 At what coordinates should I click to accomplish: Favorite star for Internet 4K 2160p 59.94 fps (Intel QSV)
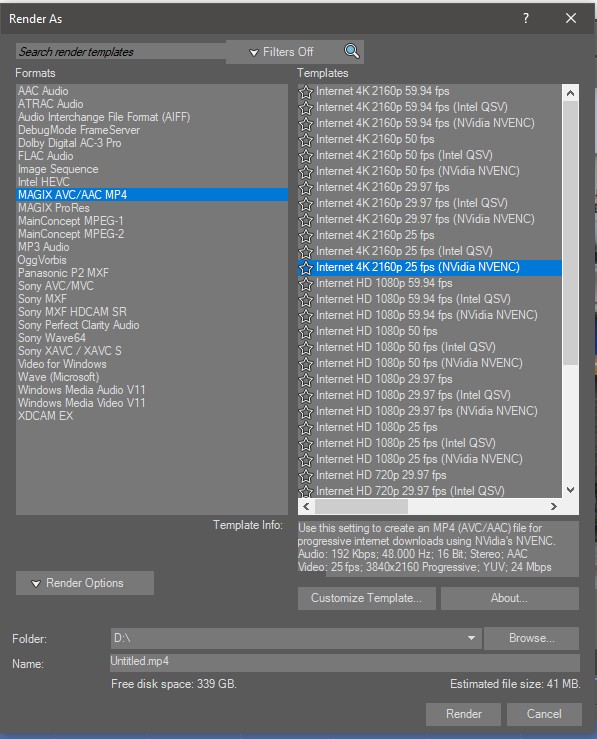click(x=306, y=108)
